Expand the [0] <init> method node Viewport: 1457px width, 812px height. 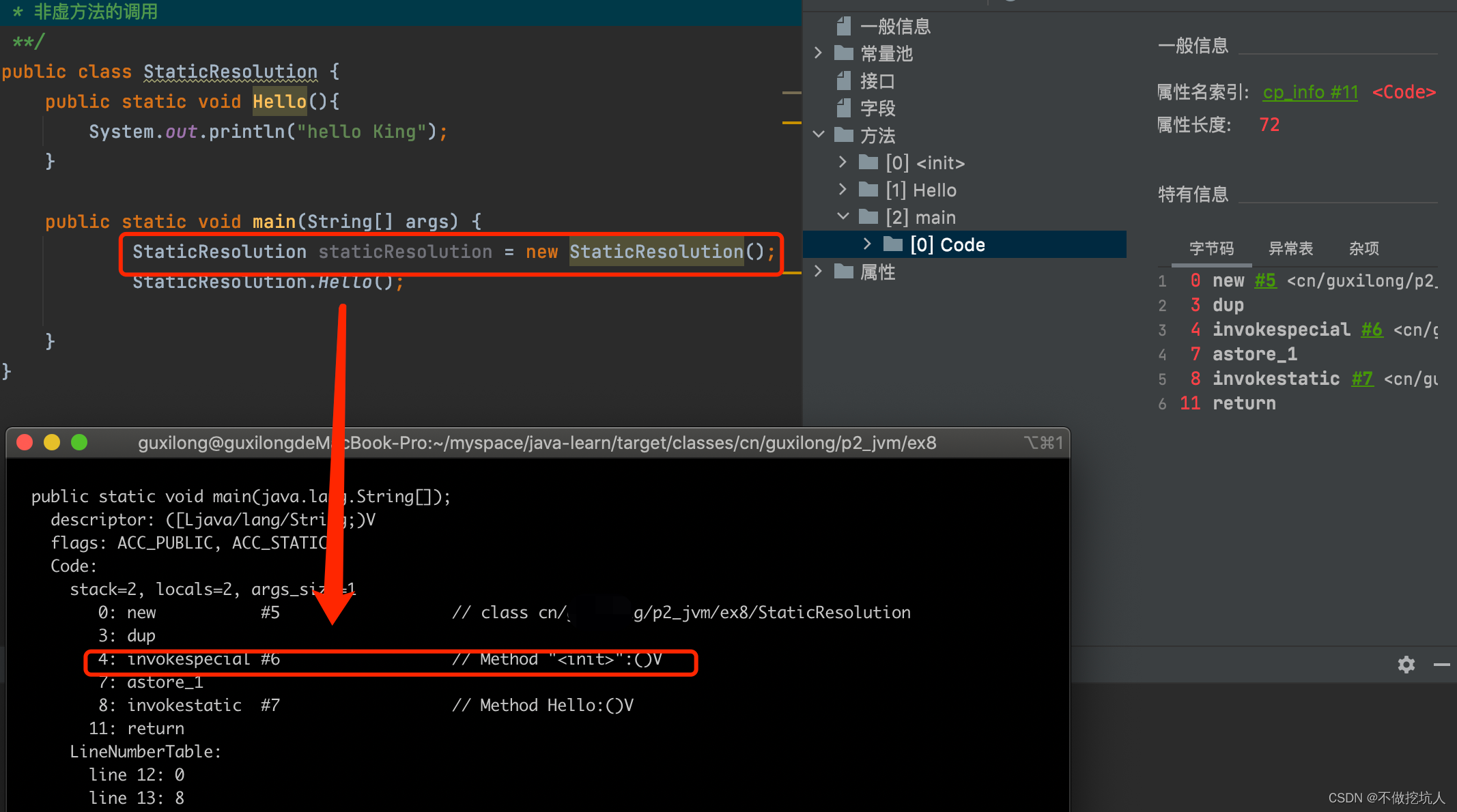click(x=843, y=162)
